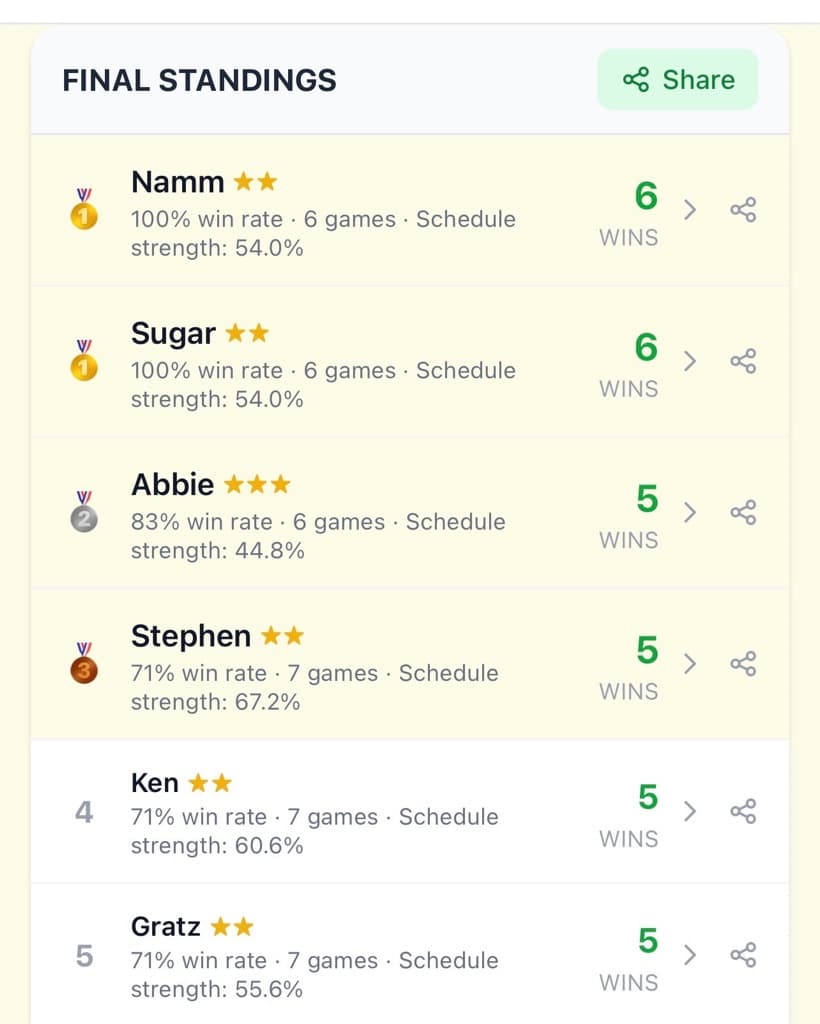
Task: Share Namm's result via share icon
Action: [743, 210]
